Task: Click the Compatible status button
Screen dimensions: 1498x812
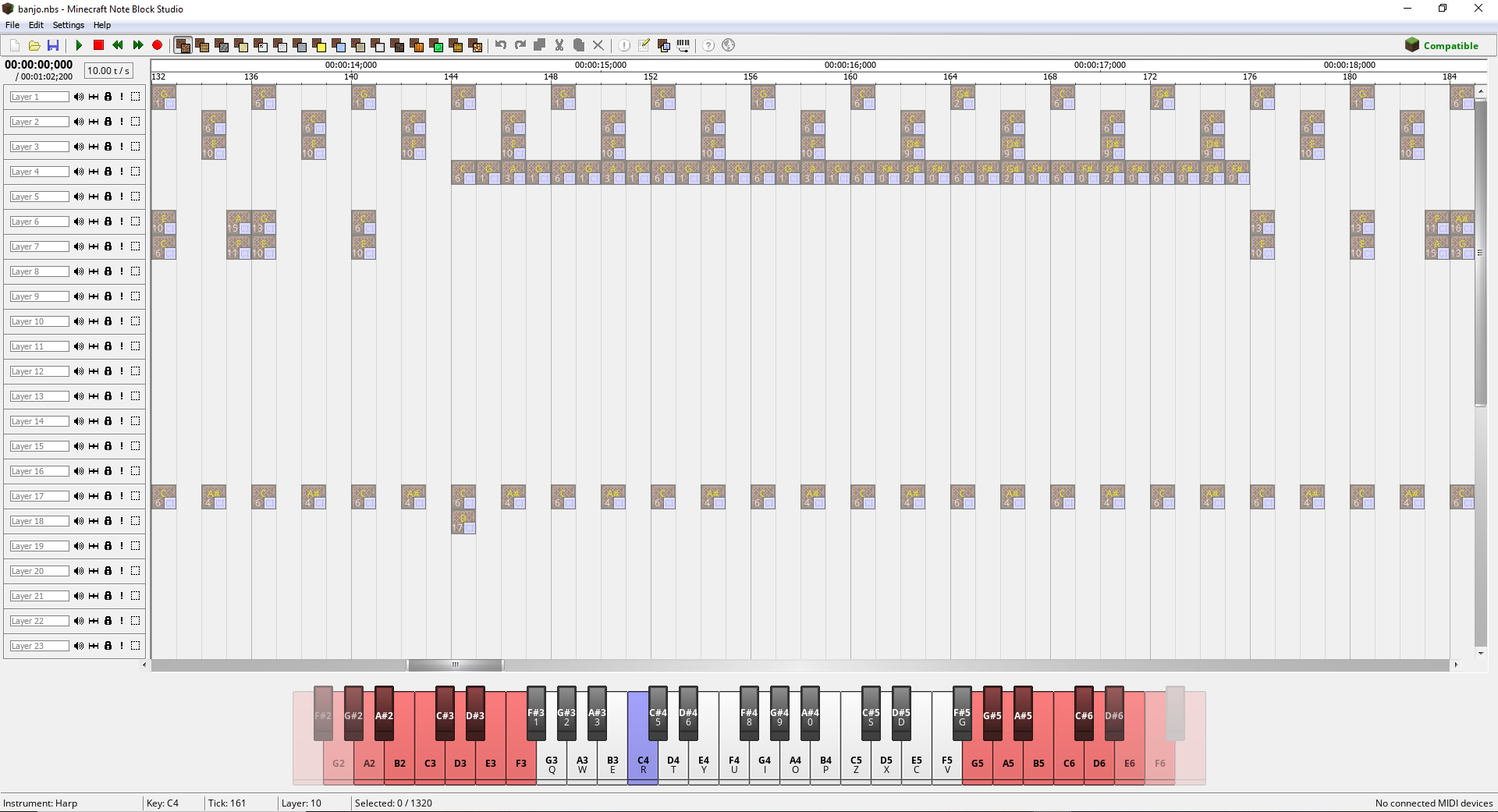Action: 1443,45
